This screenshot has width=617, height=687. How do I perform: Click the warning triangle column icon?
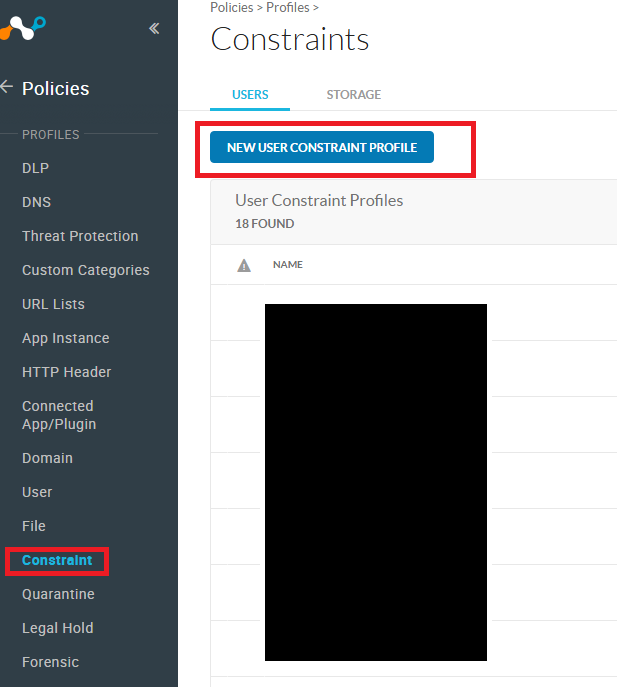243,265
